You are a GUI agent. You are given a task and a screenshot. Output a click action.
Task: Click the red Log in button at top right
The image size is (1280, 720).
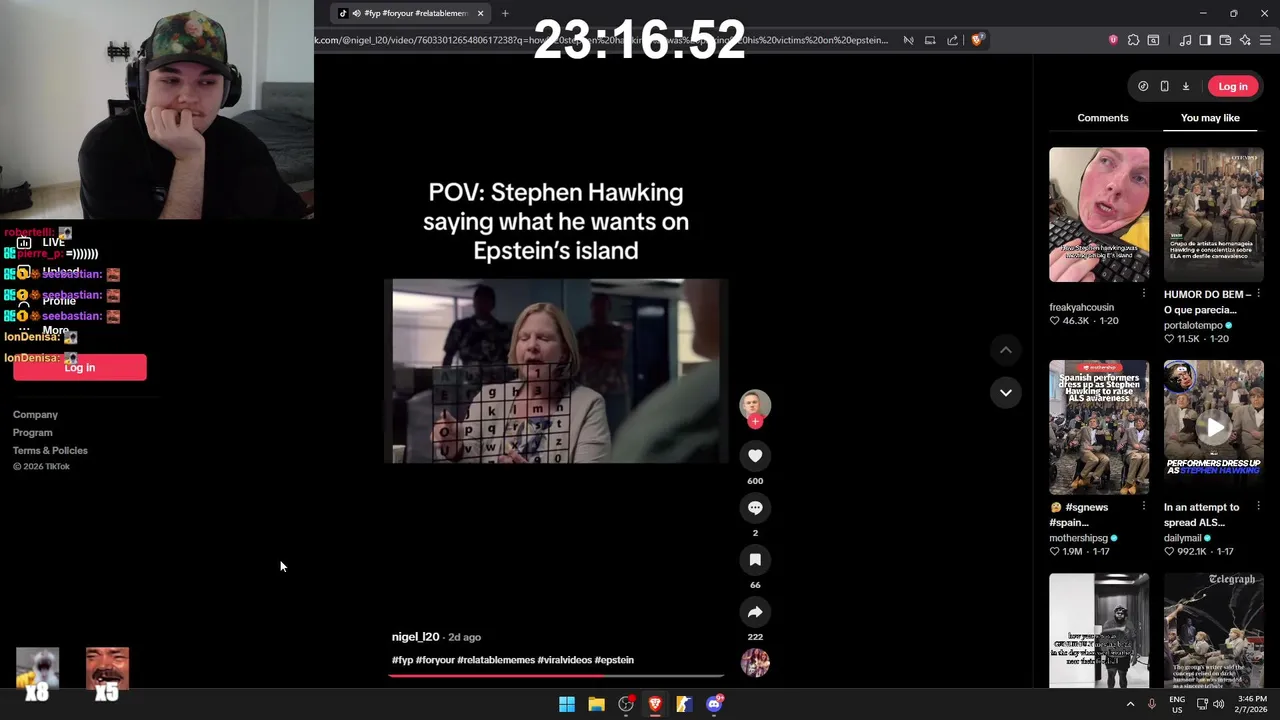1233,86
